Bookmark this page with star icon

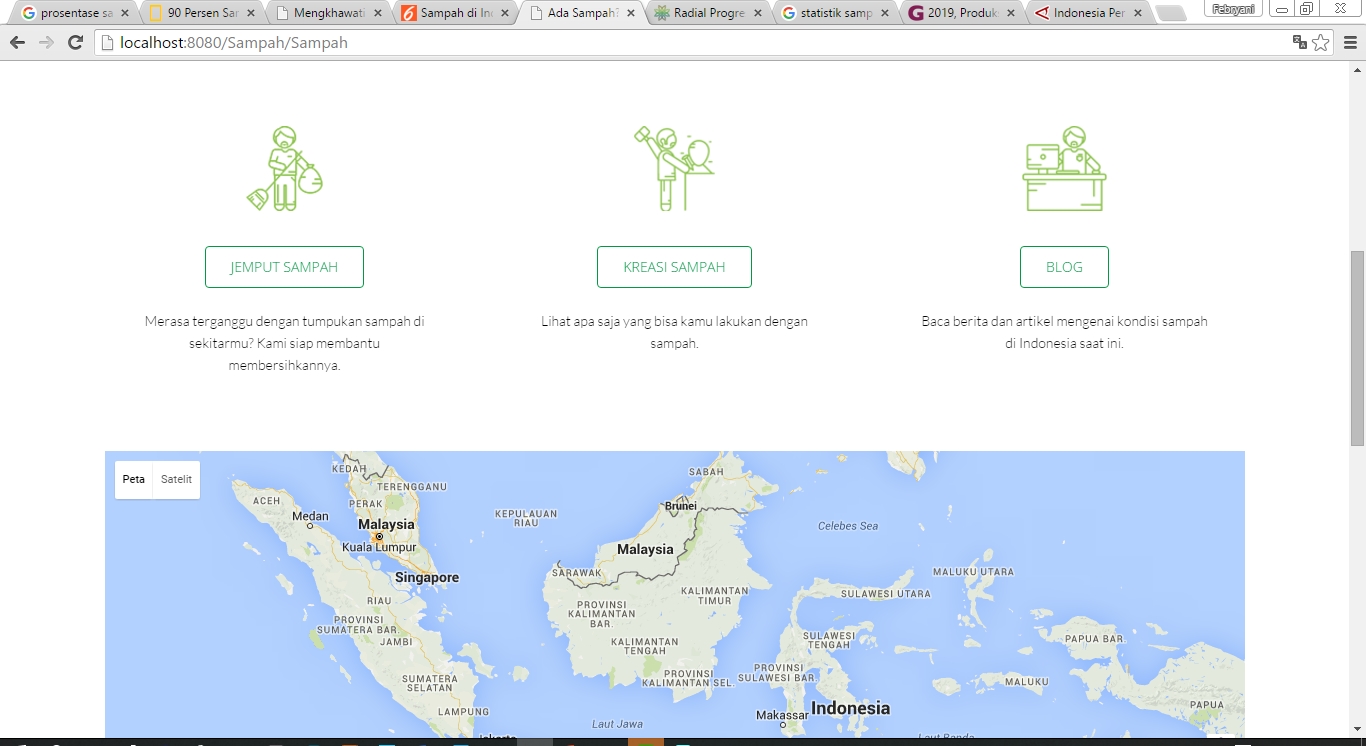click(1321, 42)
